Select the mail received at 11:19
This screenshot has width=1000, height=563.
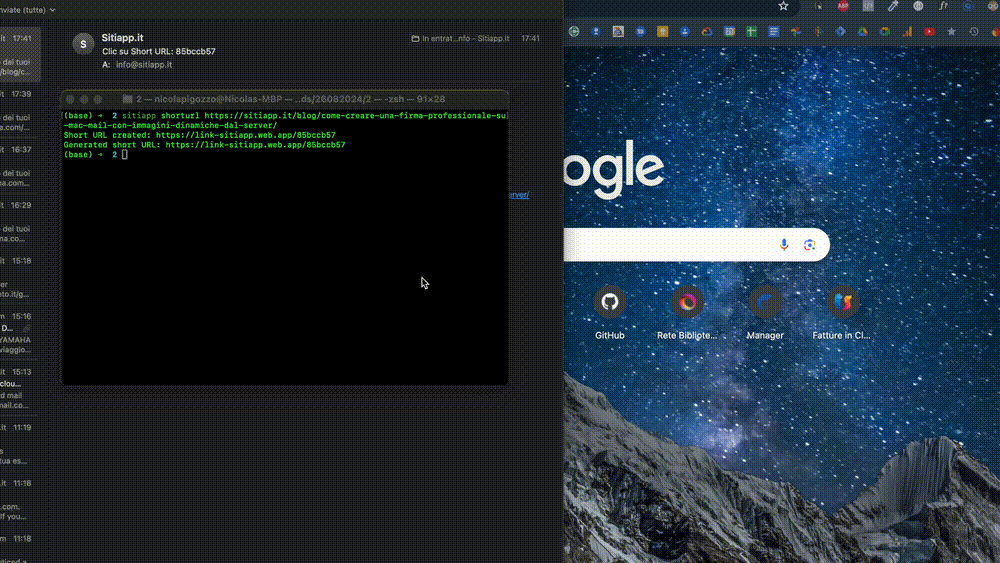tap(20, 443)
